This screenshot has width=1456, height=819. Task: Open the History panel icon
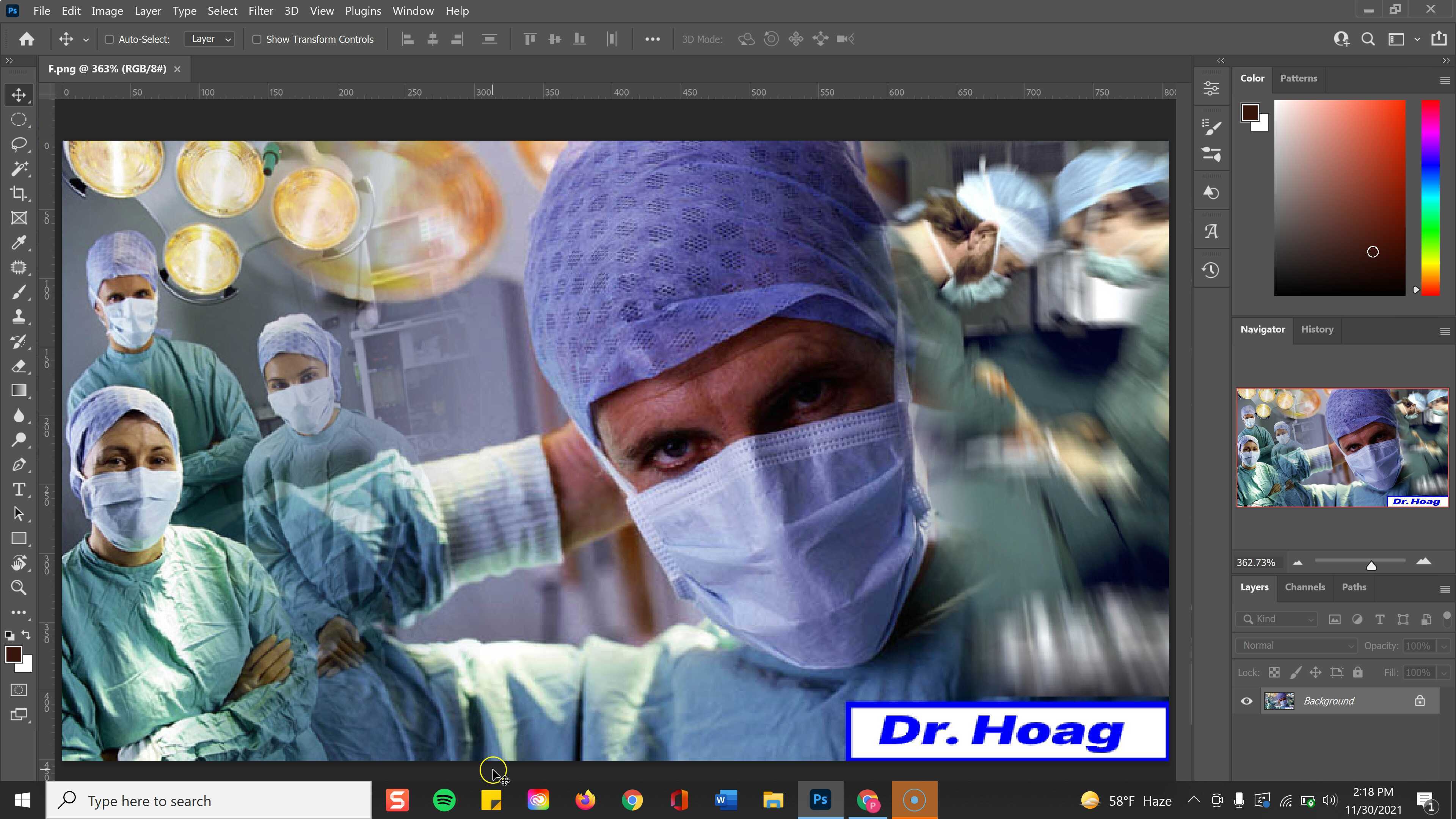click(1211, 270)
